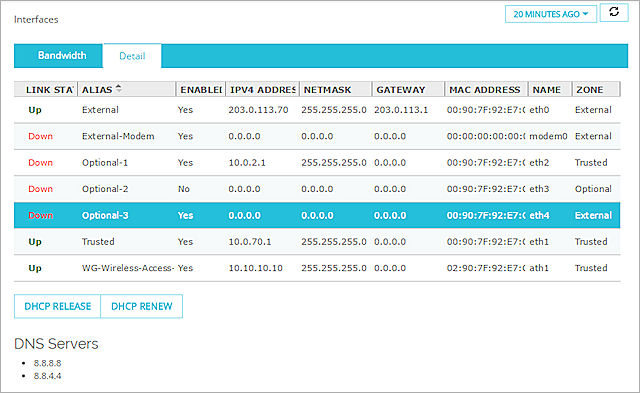Screen dimensions: 640x393
Task: Sort by the Enabled column header
Action: click(x=201, y=89)
